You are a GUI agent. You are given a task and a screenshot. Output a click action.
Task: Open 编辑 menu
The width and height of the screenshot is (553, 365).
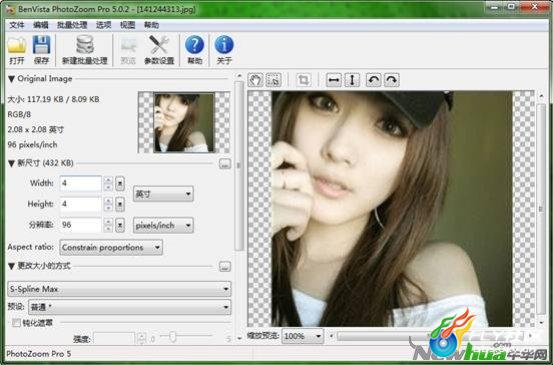[41, 25]
